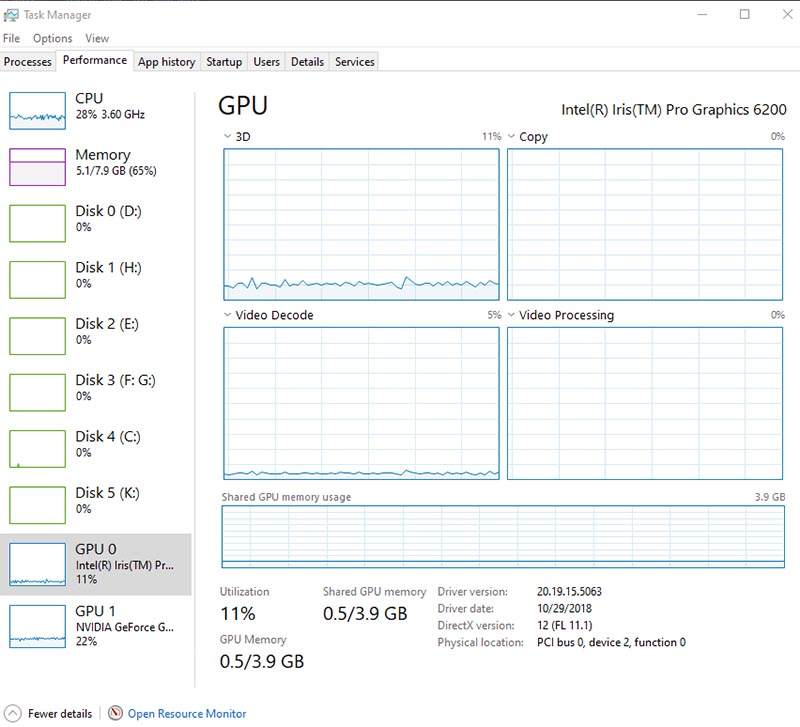Open the Video Decode engine dropdown

tap(228, 315)
